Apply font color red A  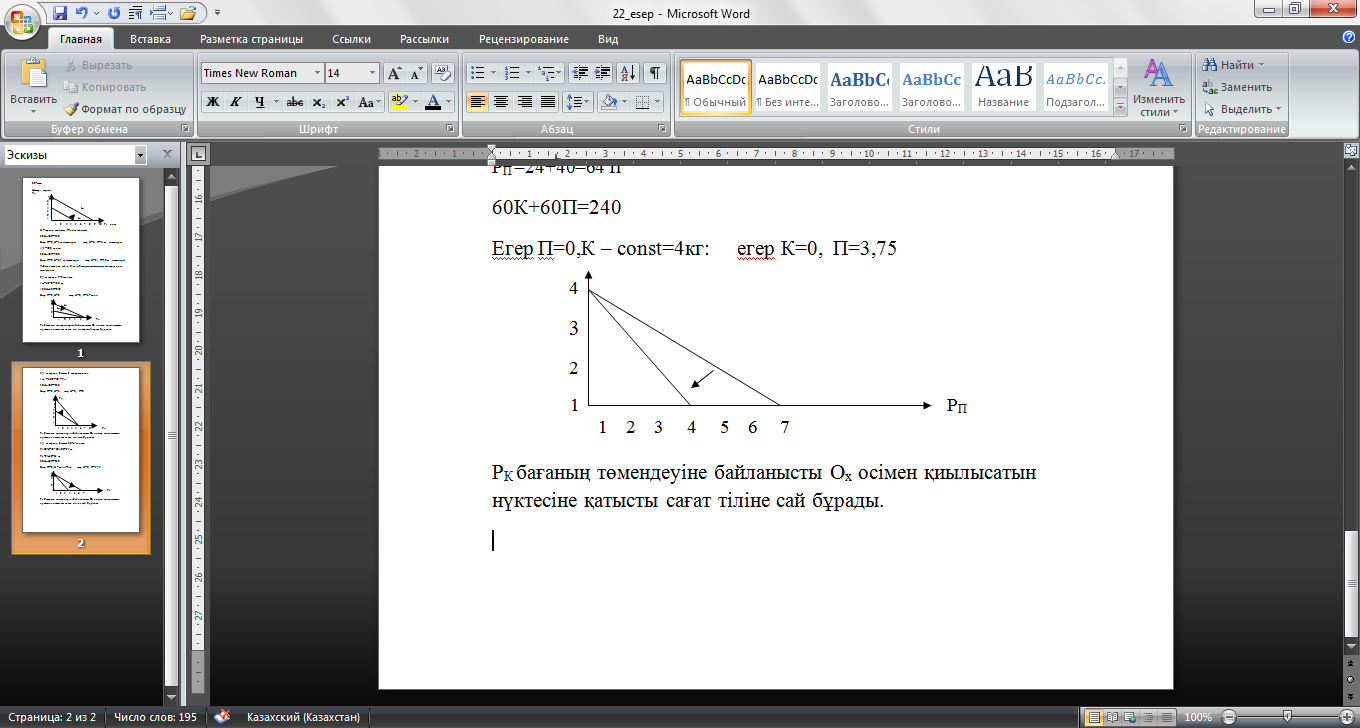click(432, 102)
